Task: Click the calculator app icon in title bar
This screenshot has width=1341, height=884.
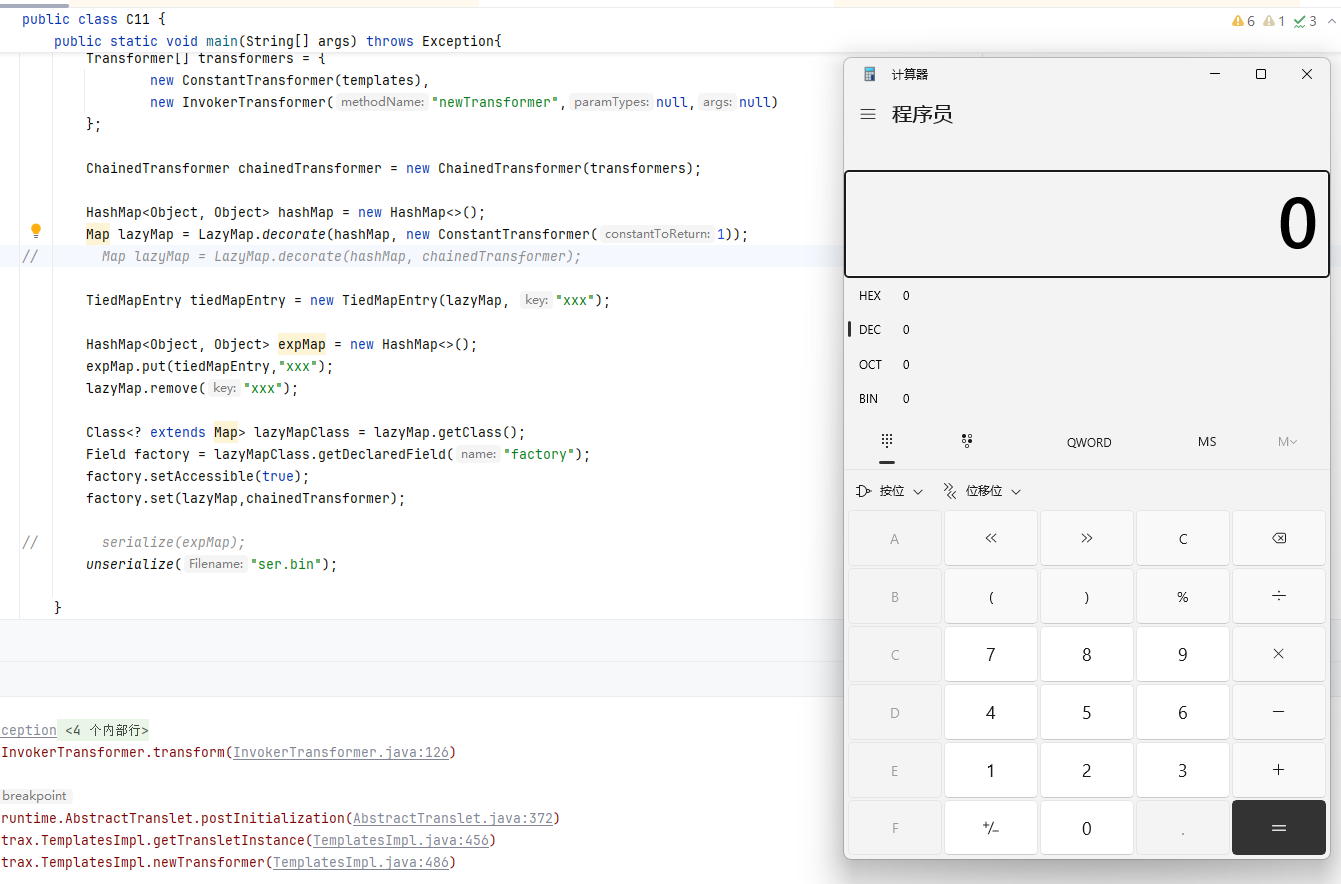Action: point(870,74)
